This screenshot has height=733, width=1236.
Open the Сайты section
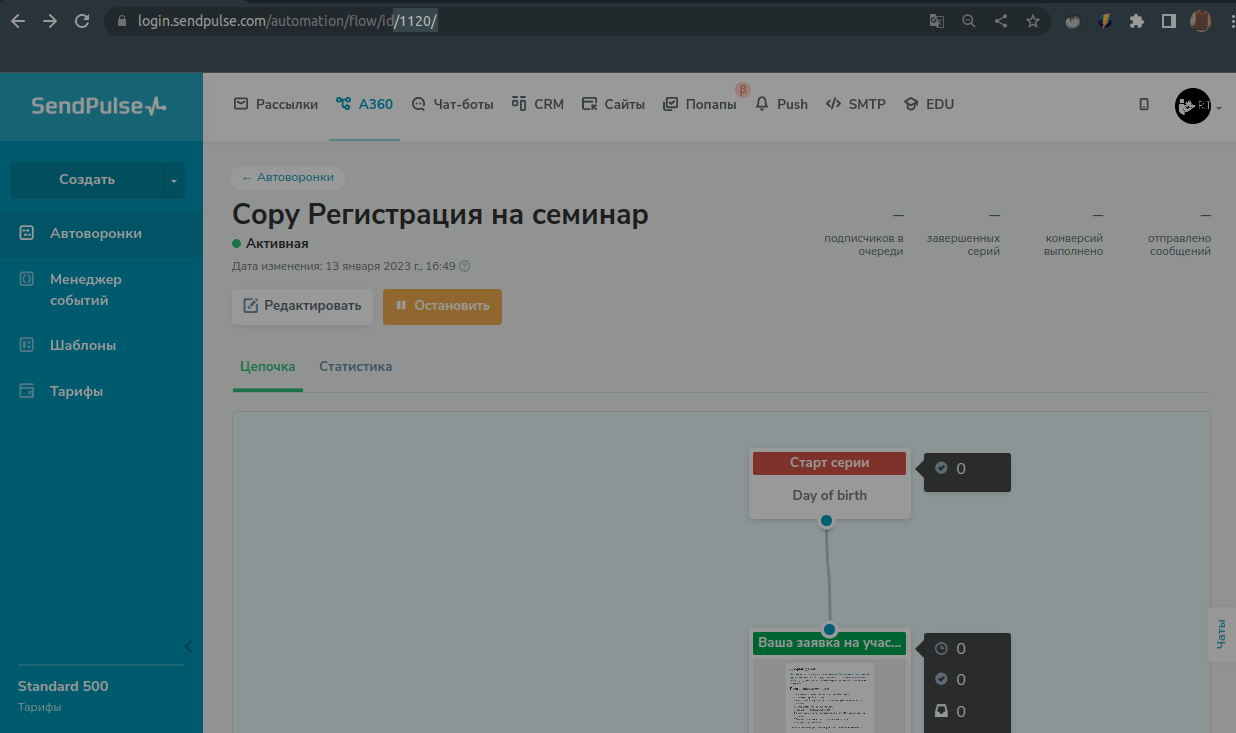(613, 104)
